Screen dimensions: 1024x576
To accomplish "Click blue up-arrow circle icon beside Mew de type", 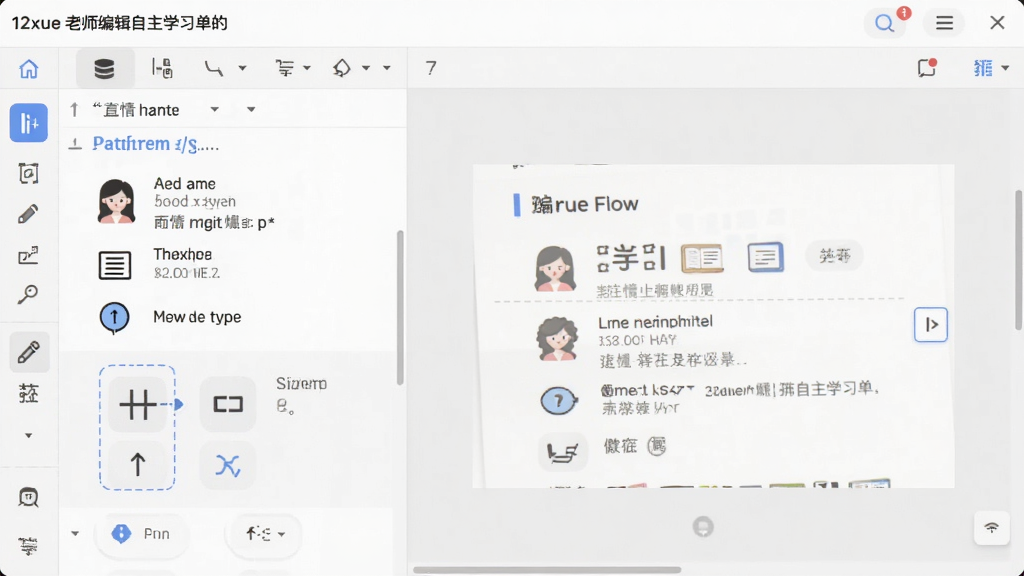I will click(114, 318).
